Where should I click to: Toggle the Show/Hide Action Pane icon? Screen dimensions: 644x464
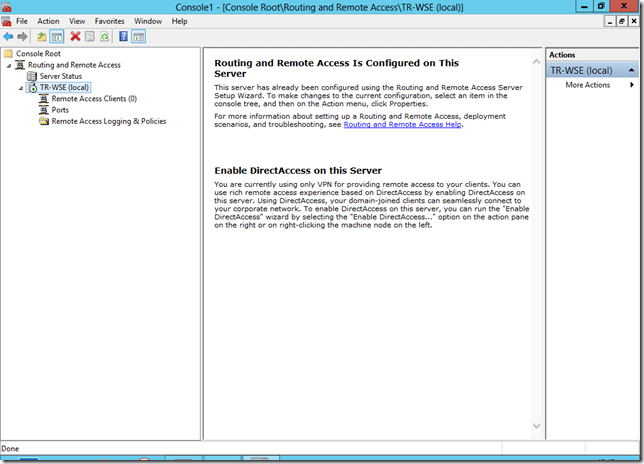pyautogui.click(x=139, y=36)
